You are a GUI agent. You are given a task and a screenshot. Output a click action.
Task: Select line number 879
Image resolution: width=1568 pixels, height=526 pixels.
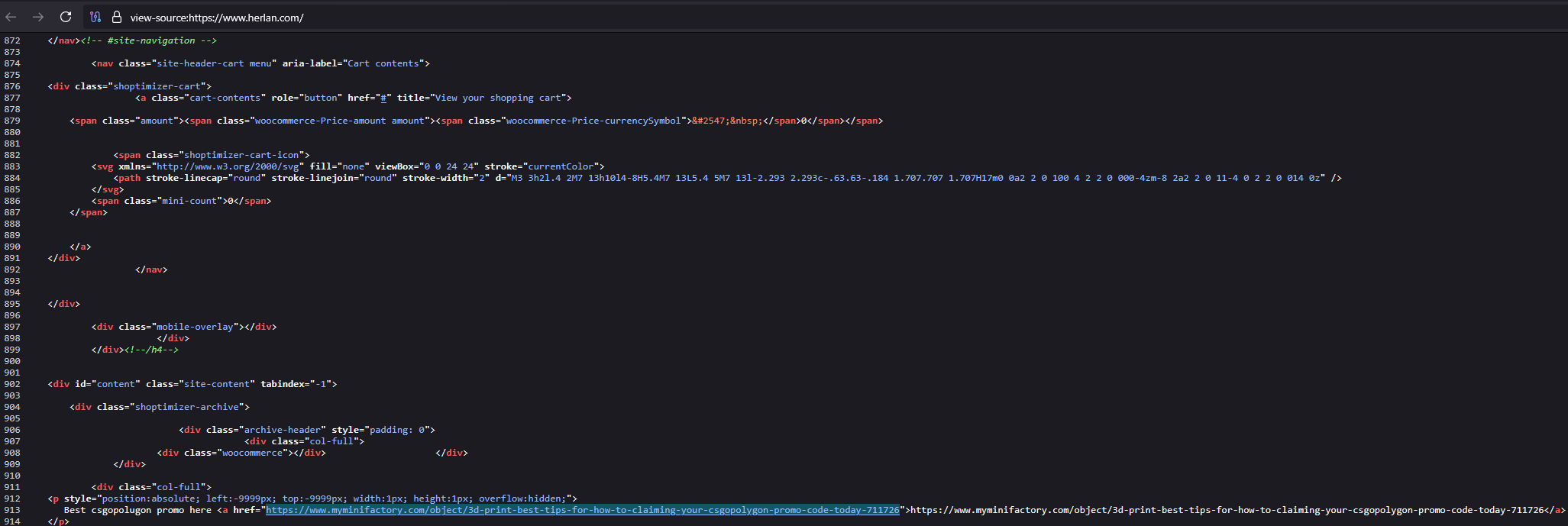click(x=12, y=121)
